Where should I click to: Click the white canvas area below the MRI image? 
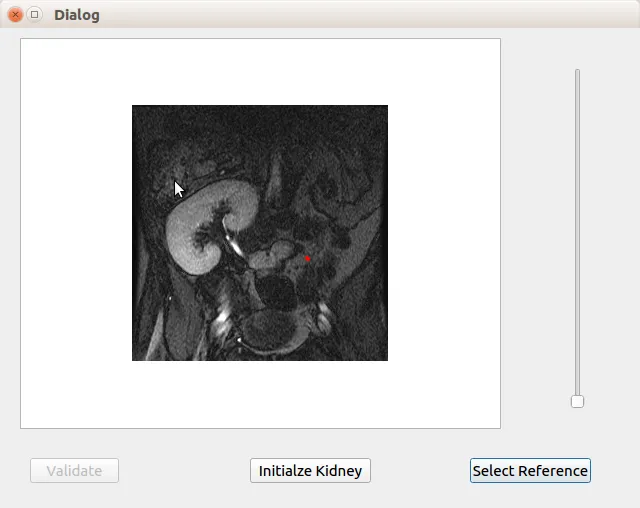click(260, 394)
